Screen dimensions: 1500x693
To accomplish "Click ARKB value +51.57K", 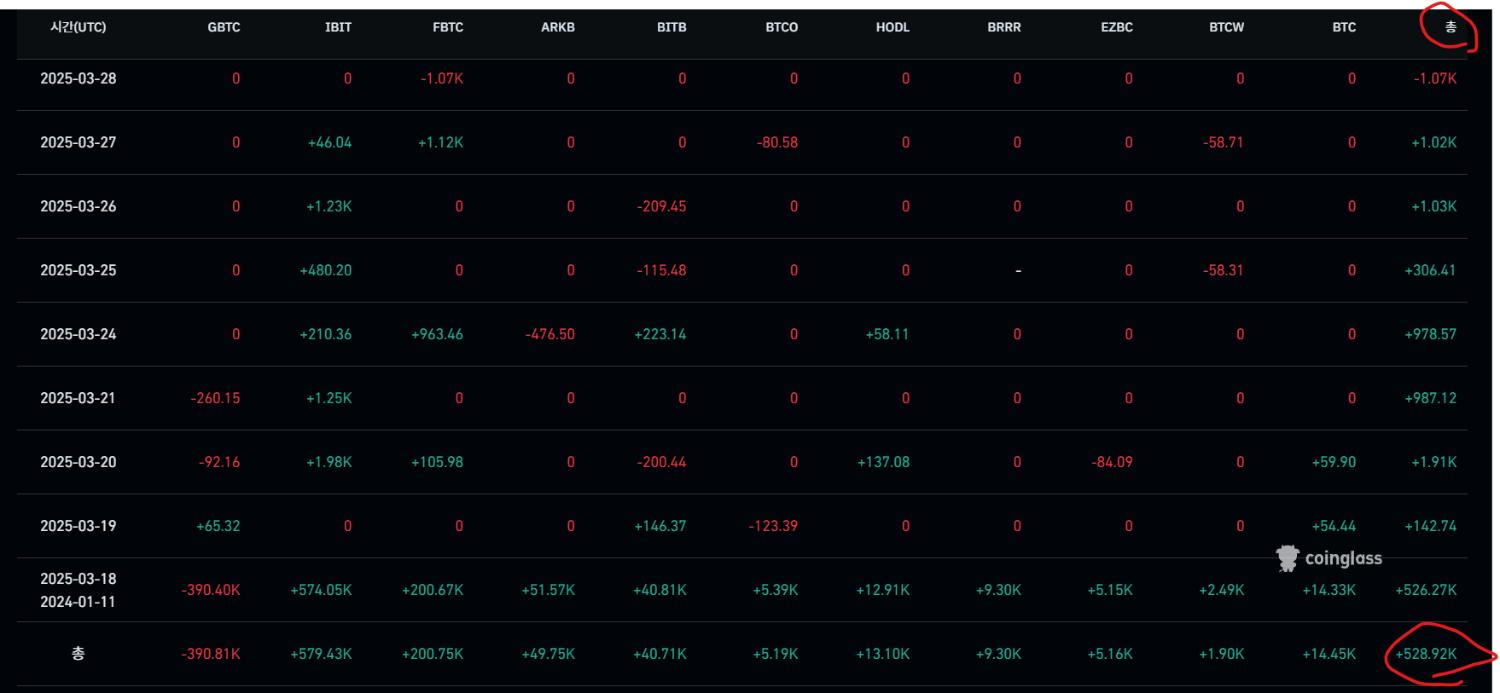I will pyautogui.click(x=548, y=591).
